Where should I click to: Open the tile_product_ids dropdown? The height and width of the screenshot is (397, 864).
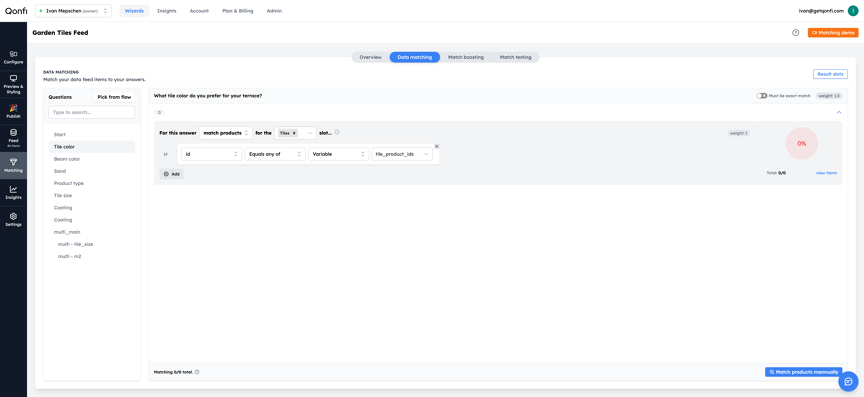pyautogui.click(x=402, y=154)
